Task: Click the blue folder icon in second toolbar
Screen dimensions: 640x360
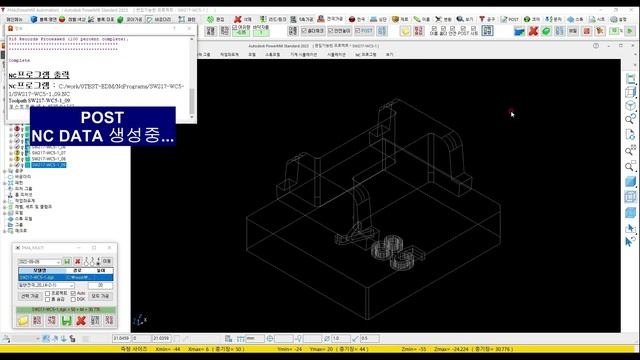Action: pyautogui.click(x=519, y=31)
